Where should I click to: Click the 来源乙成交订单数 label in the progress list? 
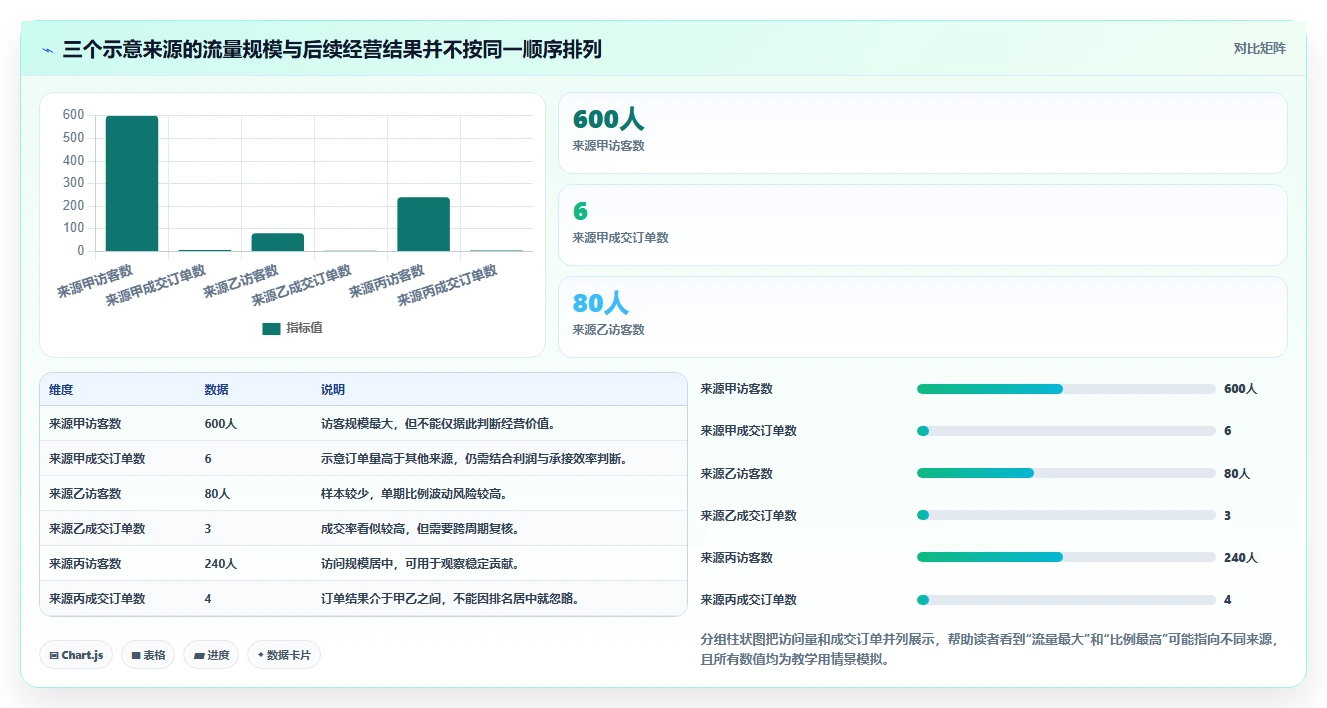click(749, 516)
